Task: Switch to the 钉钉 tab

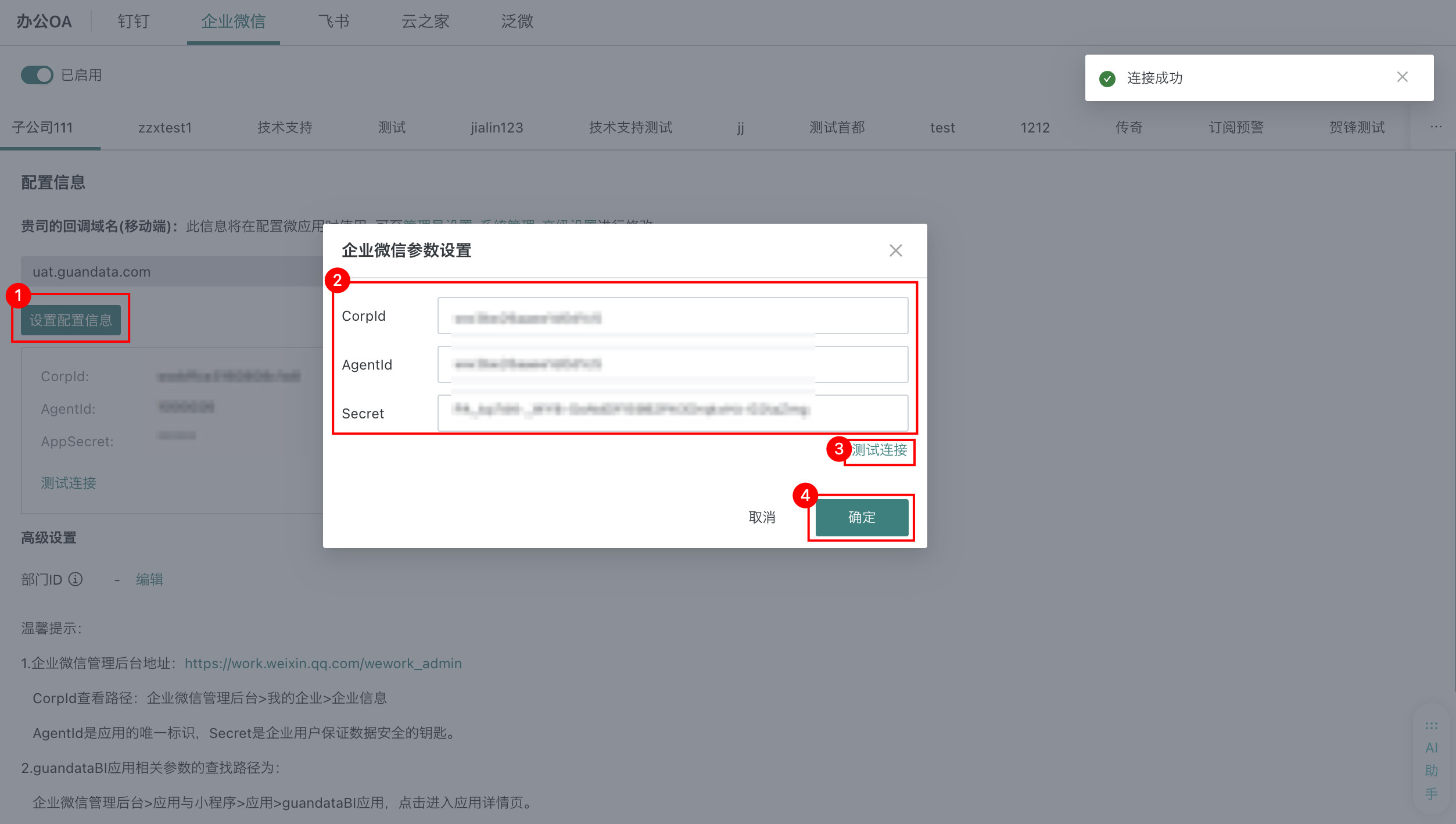Action: click(x=133, y=22)
